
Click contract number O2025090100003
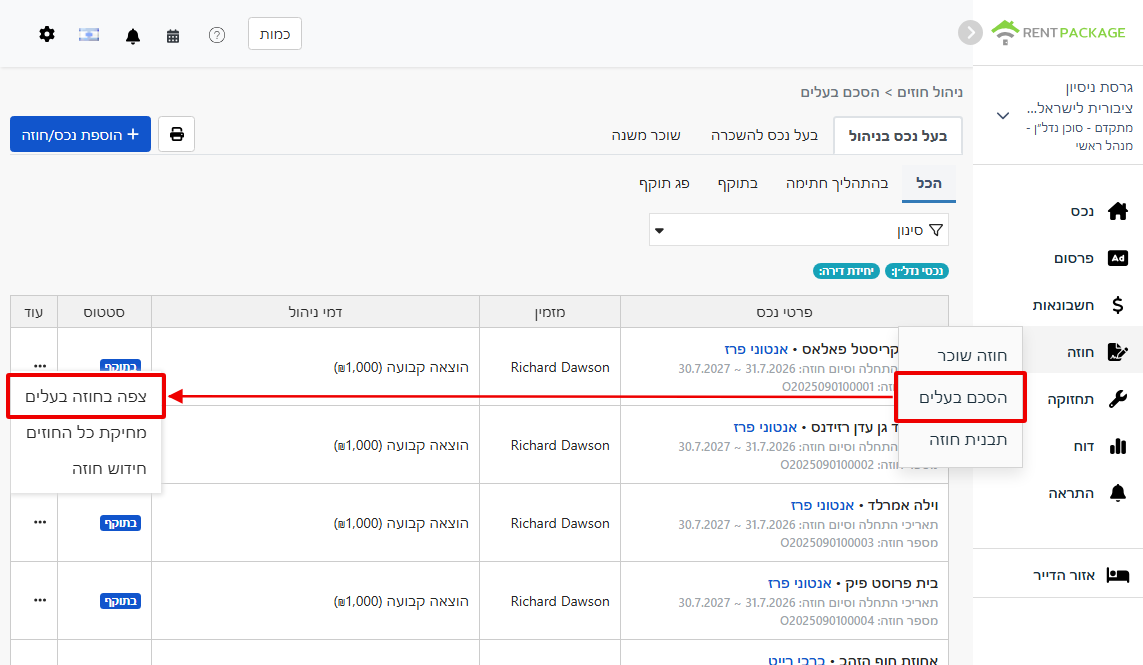click(x=827, y=542)
